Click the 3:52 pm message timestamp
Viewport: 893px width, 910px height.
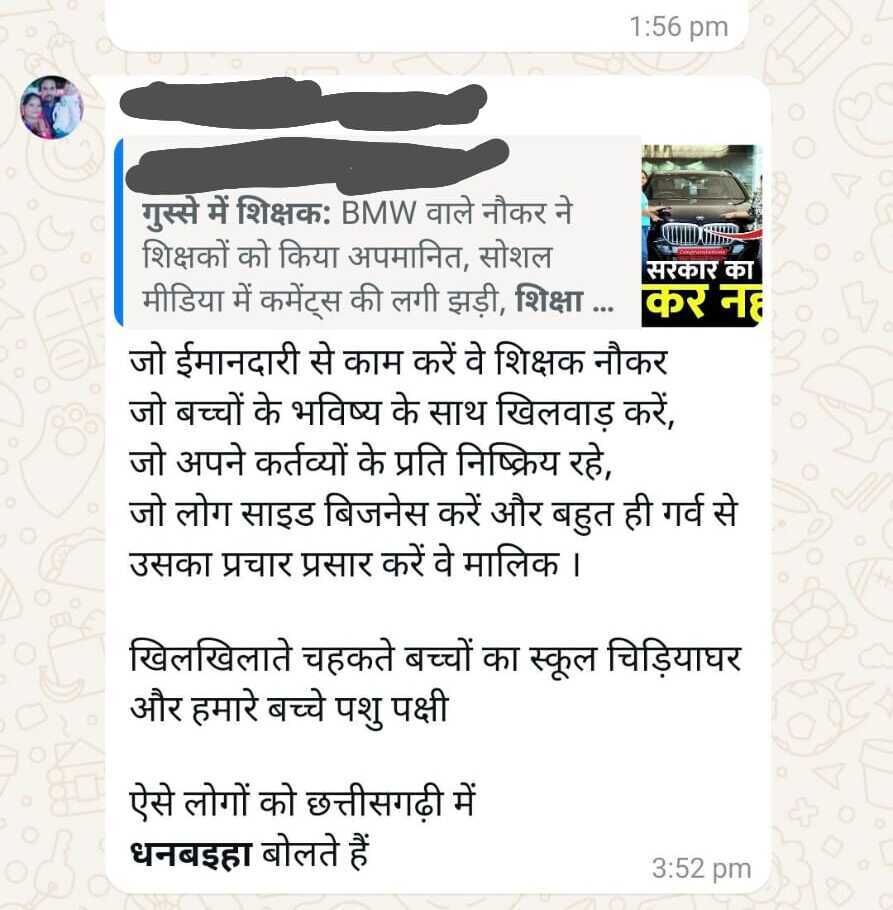[701, 869]
